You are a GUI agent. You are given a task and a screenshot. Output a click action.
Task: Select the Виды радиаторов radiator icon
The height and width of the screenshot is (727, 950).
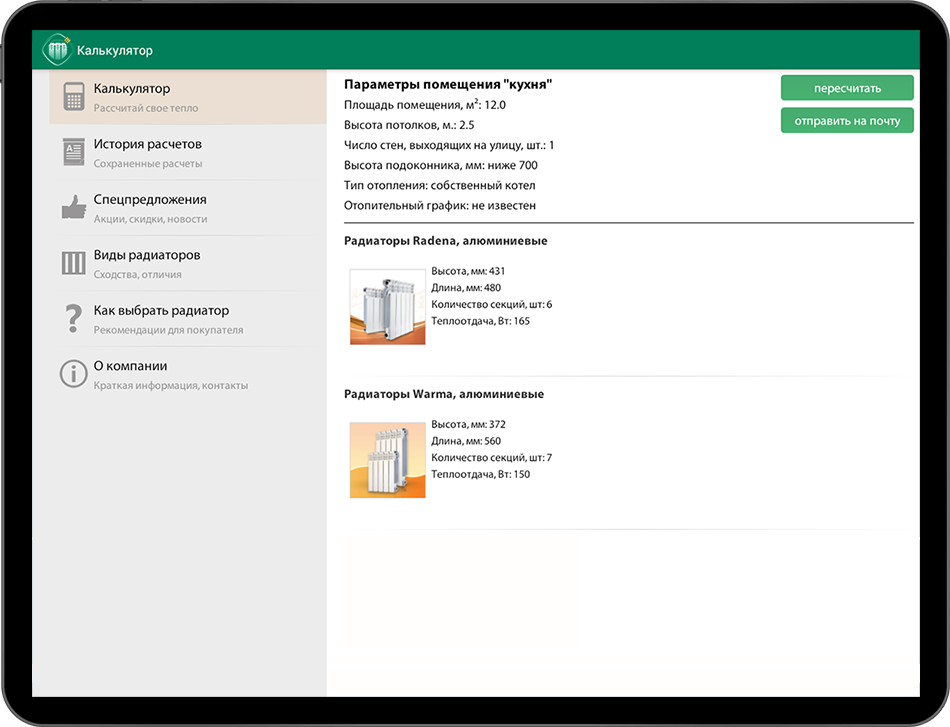click(74, 263)
